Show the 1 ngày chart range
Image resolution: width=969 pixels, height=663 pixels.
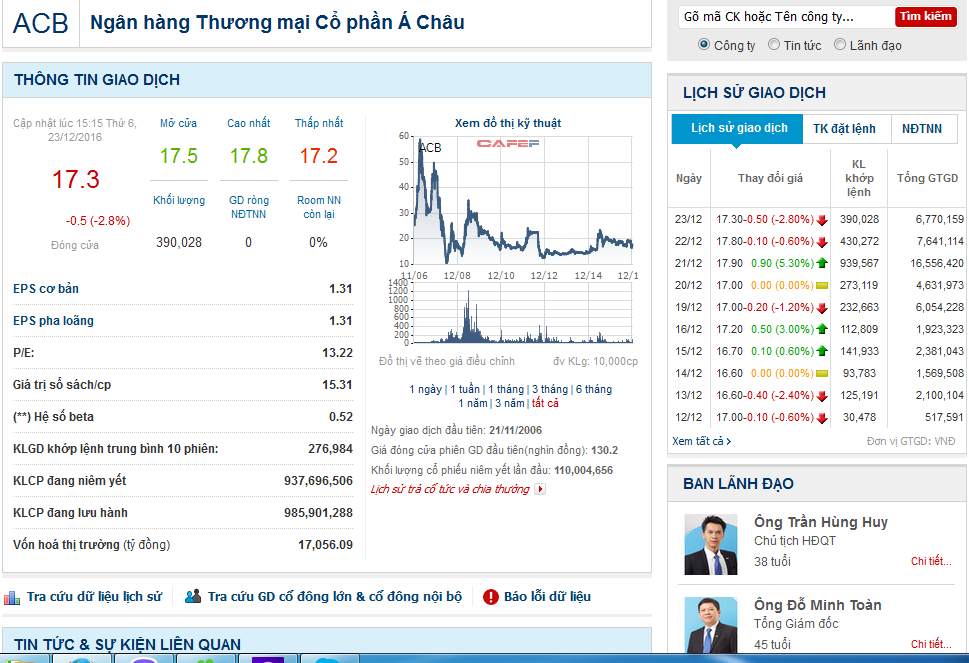pyautogui.click(x=425, y=389)
